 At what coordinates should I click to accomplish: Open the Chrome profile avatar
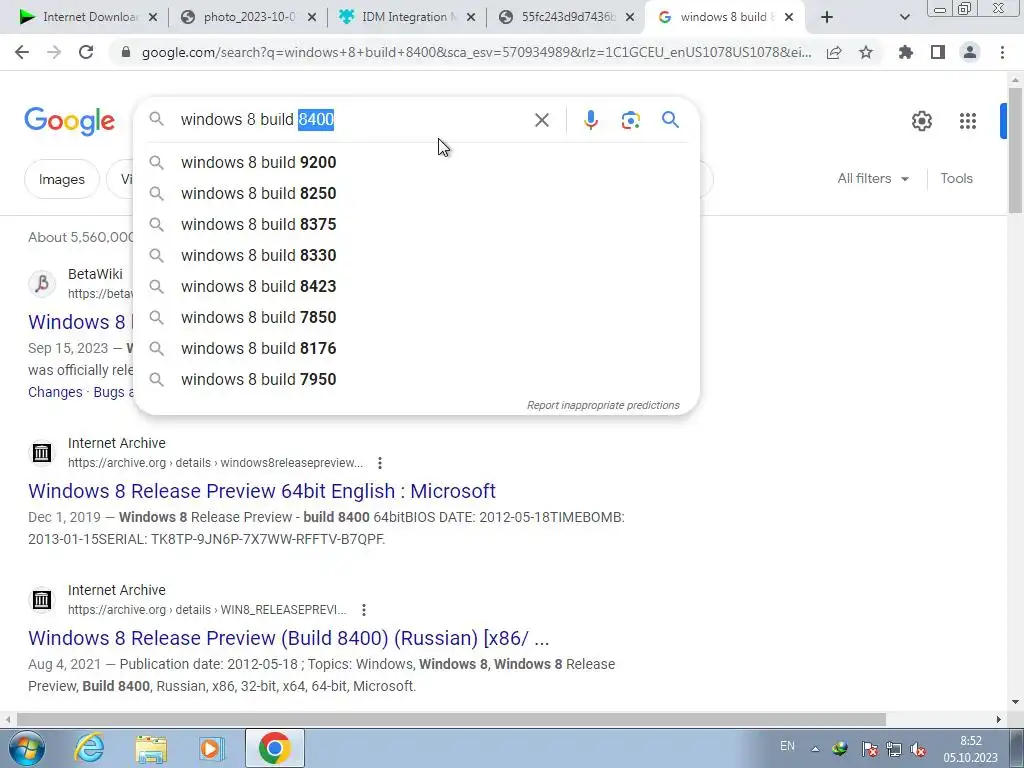point(970,52)
